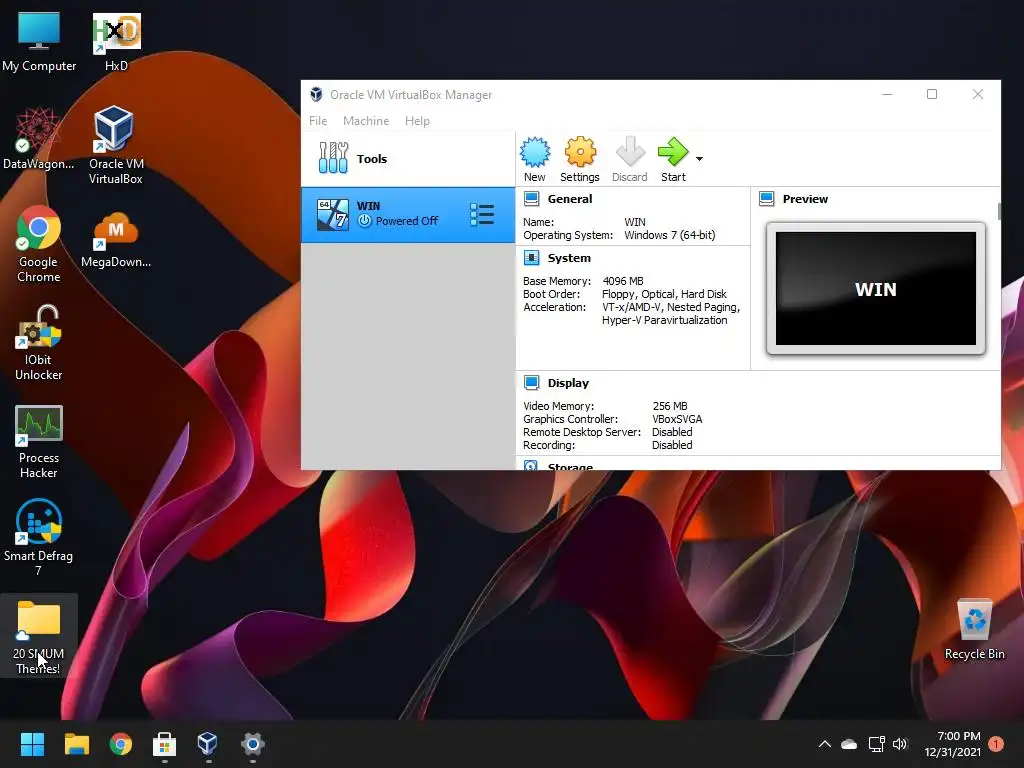
Task: Click the General section header
Action: (x=569, y=199)
